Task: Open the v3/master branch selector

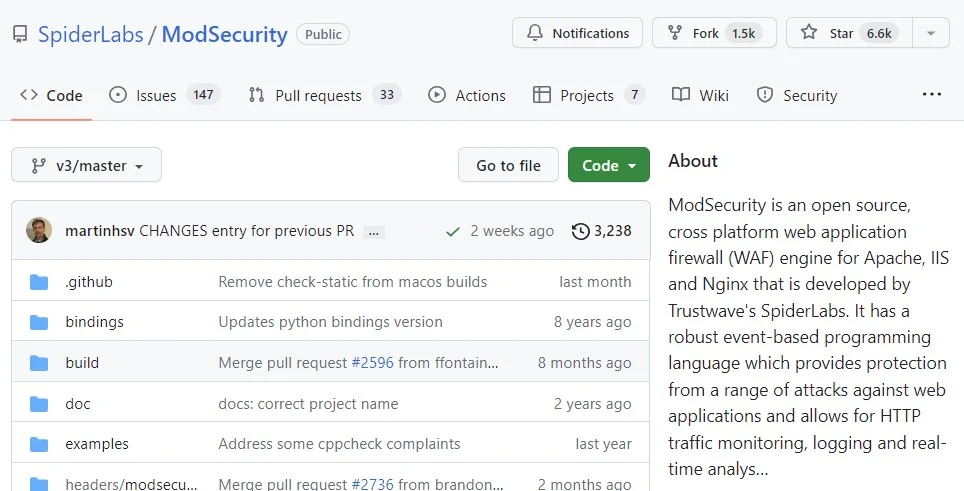Action: coord(87,165)
